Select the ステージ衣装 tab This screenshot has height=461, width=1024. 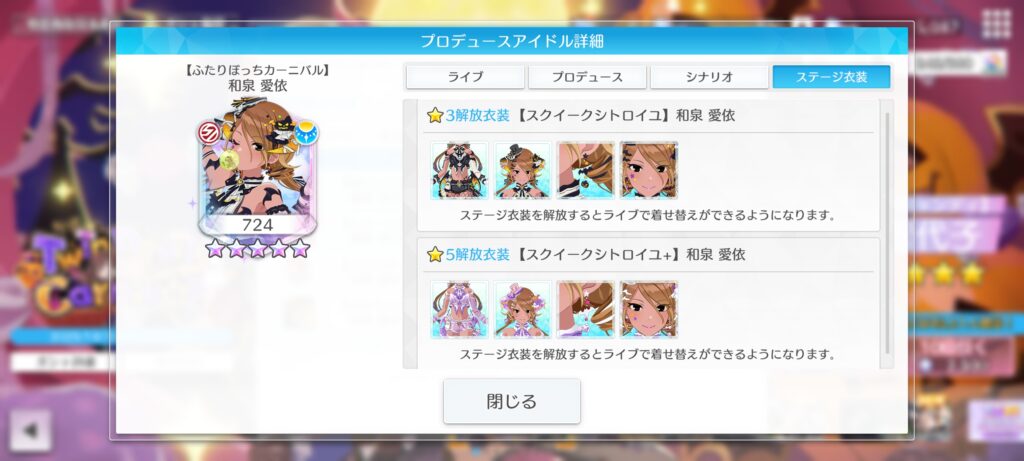(831, 76)
